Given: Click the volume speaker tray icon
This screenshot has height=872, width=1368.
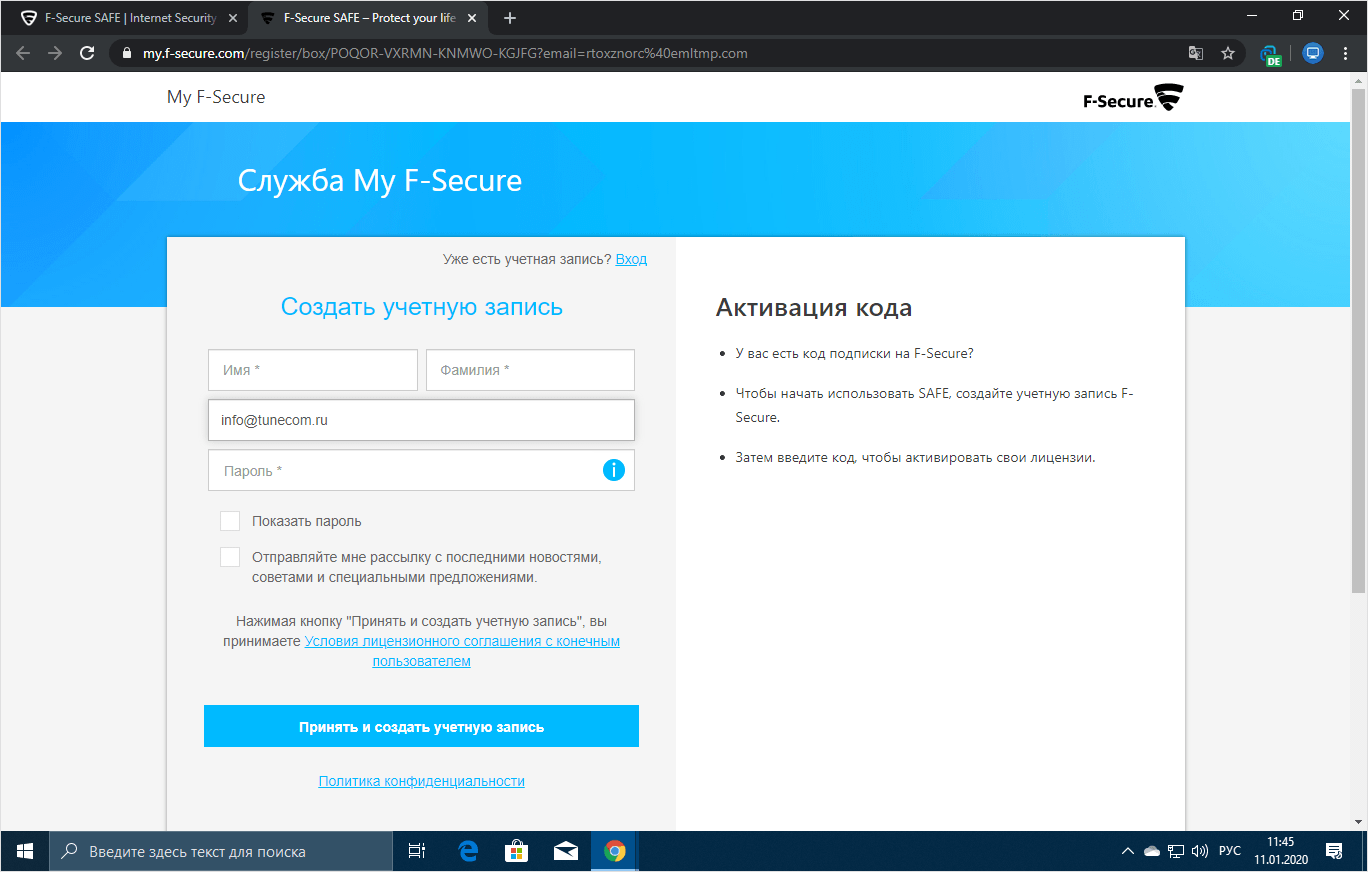Looking at the screenshot, I should pyautogui.click(x=1200, y=851).
